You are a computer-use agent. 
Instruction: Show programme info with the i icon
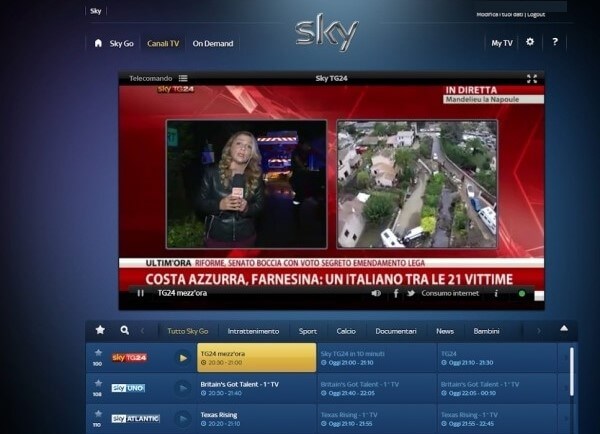(496, 293)
